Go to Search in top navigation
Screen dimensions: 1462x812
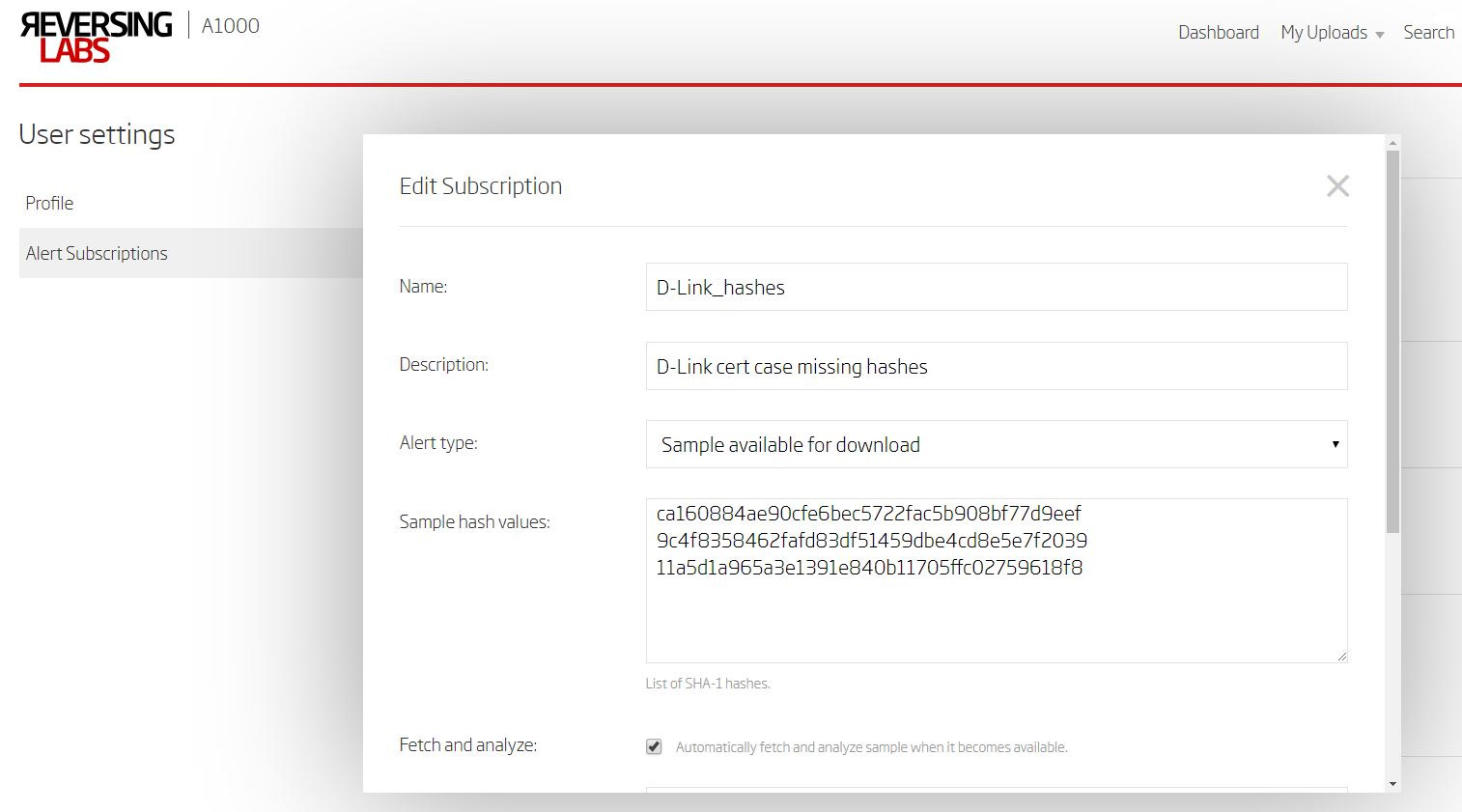1428,33
